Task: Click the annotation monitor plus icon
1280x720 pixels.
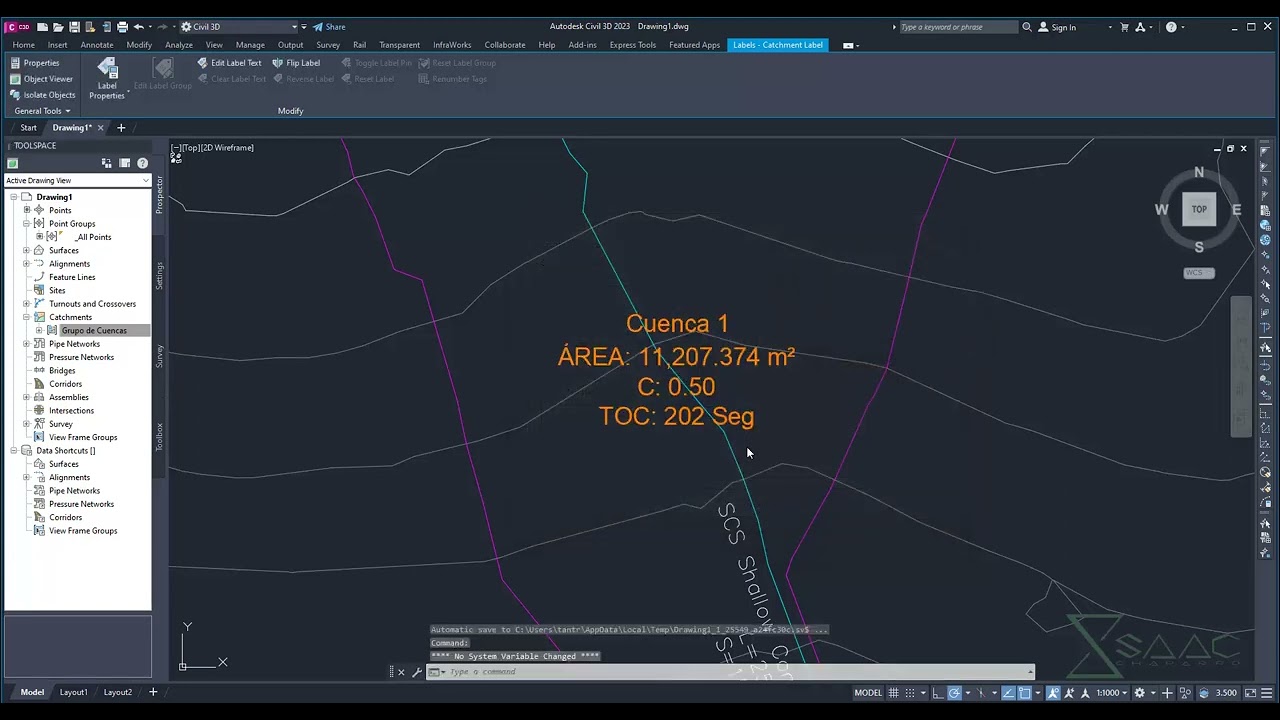Action: (x=1169, y=693)
